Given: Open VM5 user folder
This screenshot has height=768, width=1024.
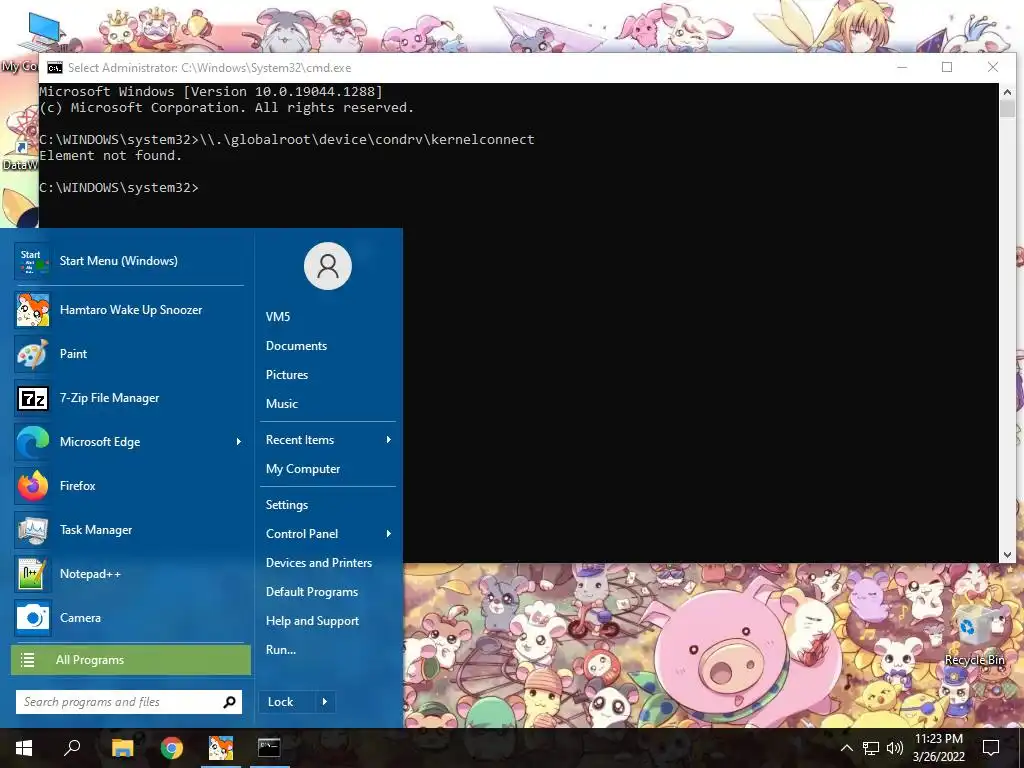Looking at the screenshot, I should 278,317.
